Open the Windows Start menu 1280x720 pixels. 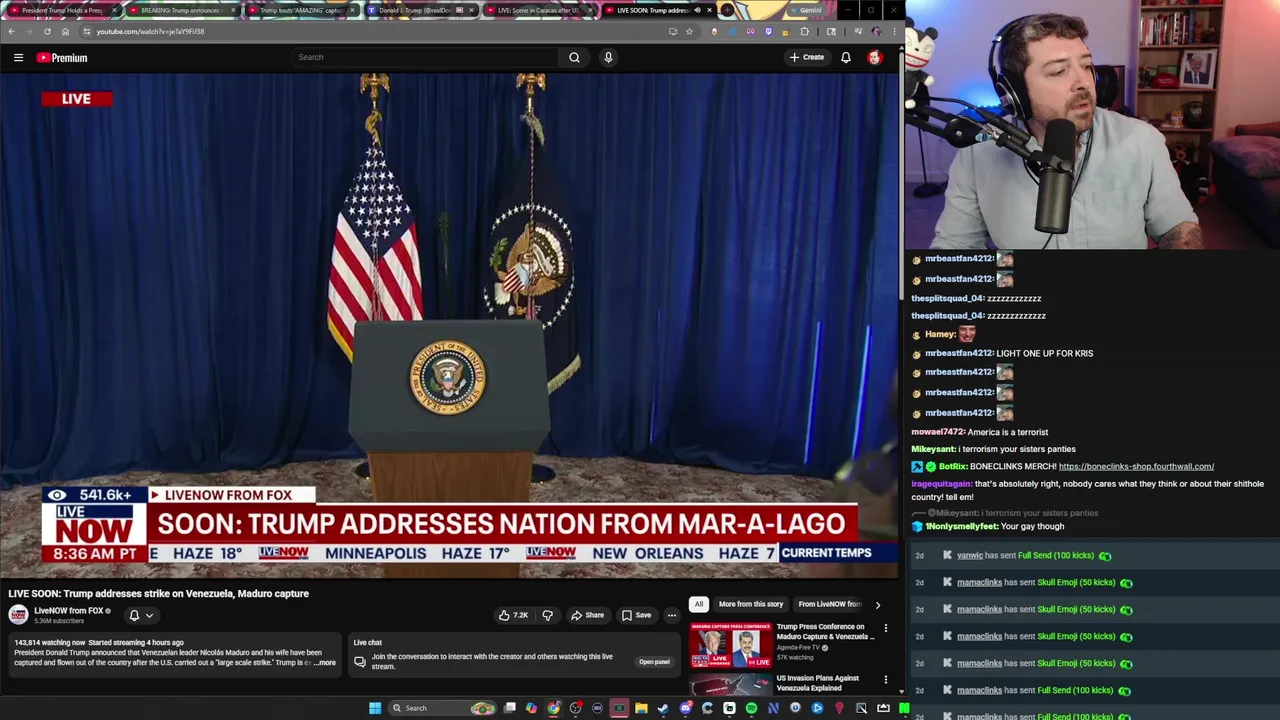[x=375, y=708]
